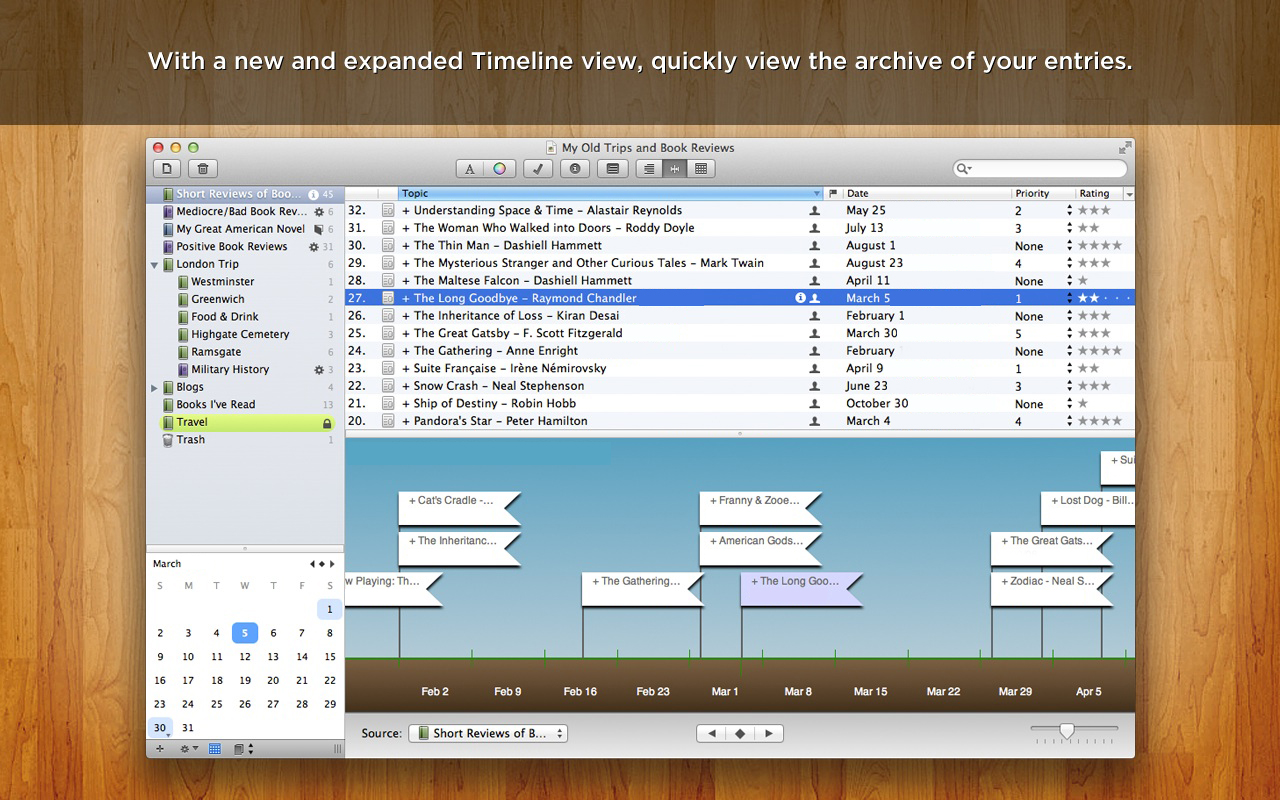Select March 12 in mini calendar
The height and width of the screenshot is (800, 1280).
point(245,657)
